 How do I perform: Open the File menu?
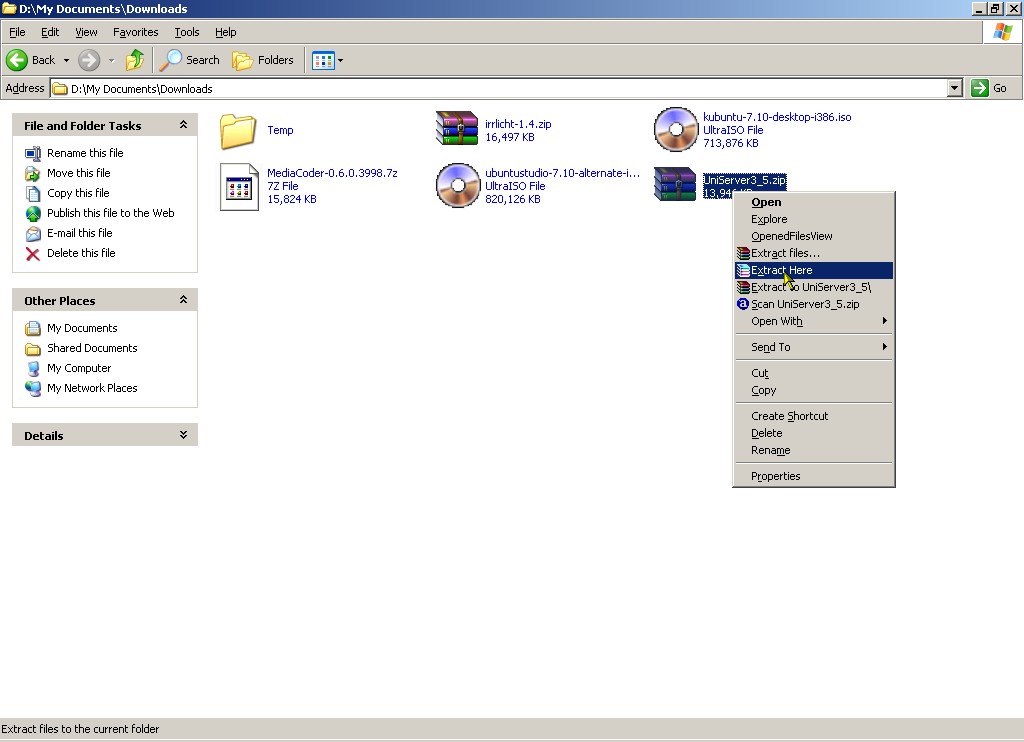[17, 32]
